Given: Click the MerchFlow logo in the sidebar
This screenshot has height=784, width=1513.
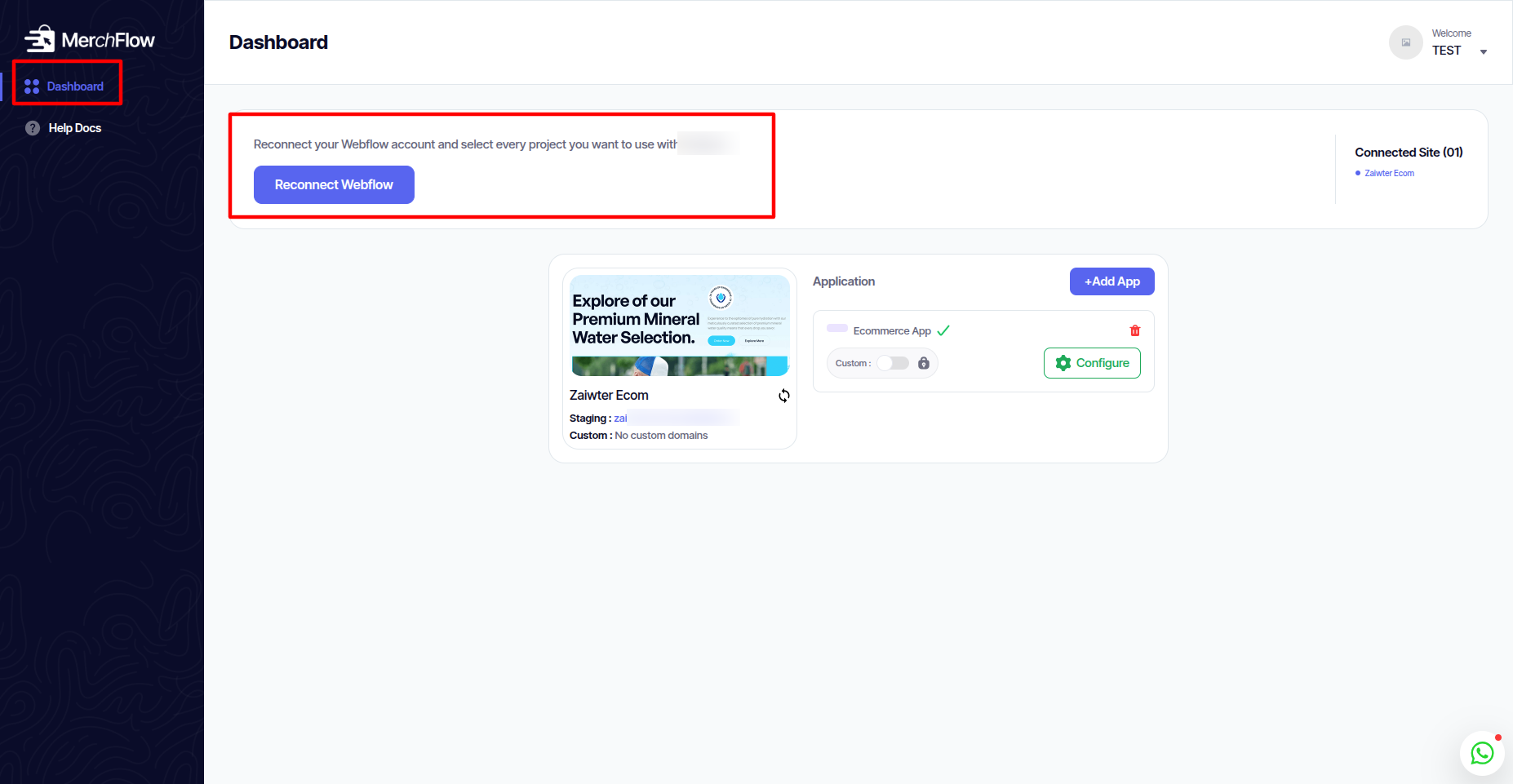Looking at the screenshot, I should tap(89, 39).
